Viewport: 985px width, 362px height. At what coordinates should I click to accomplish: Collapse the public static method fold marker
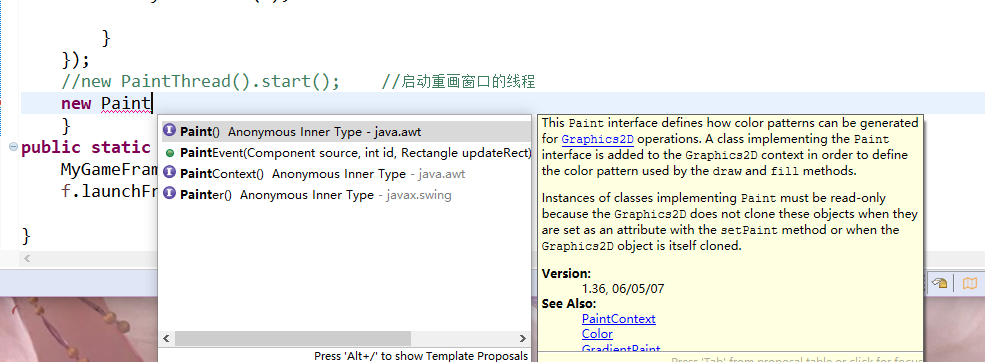(13, 147)
